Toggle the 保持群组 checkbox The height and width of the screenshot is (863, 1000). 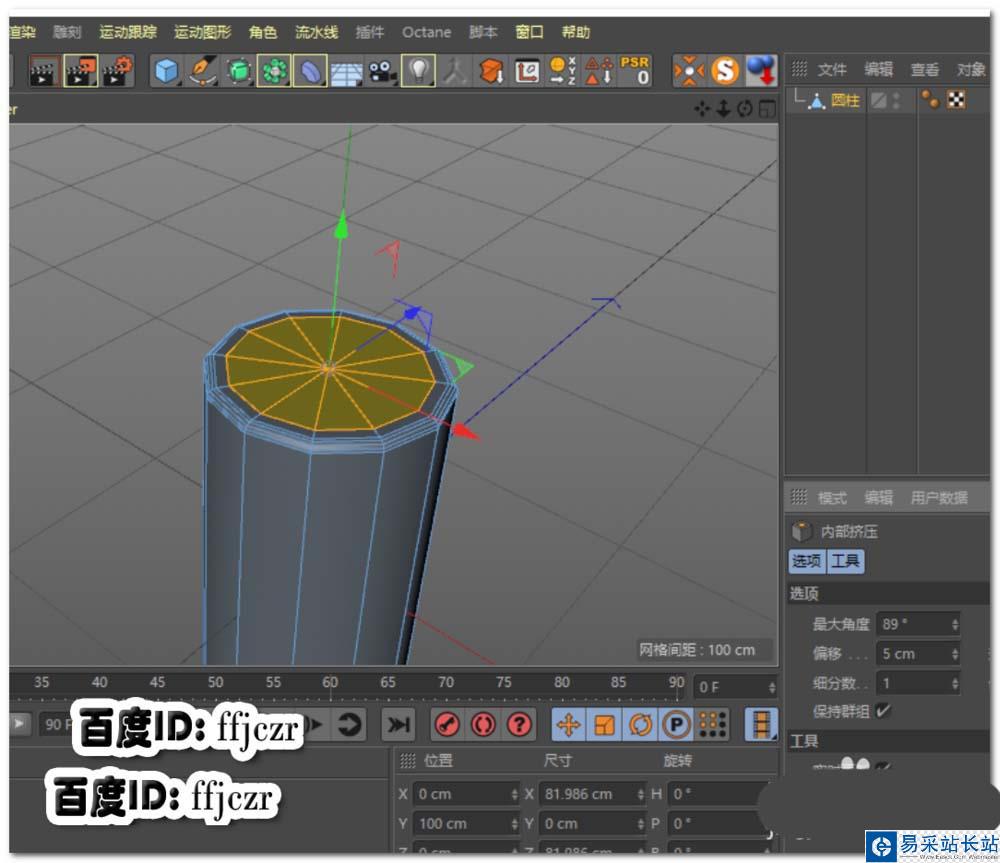click(883, 711)
